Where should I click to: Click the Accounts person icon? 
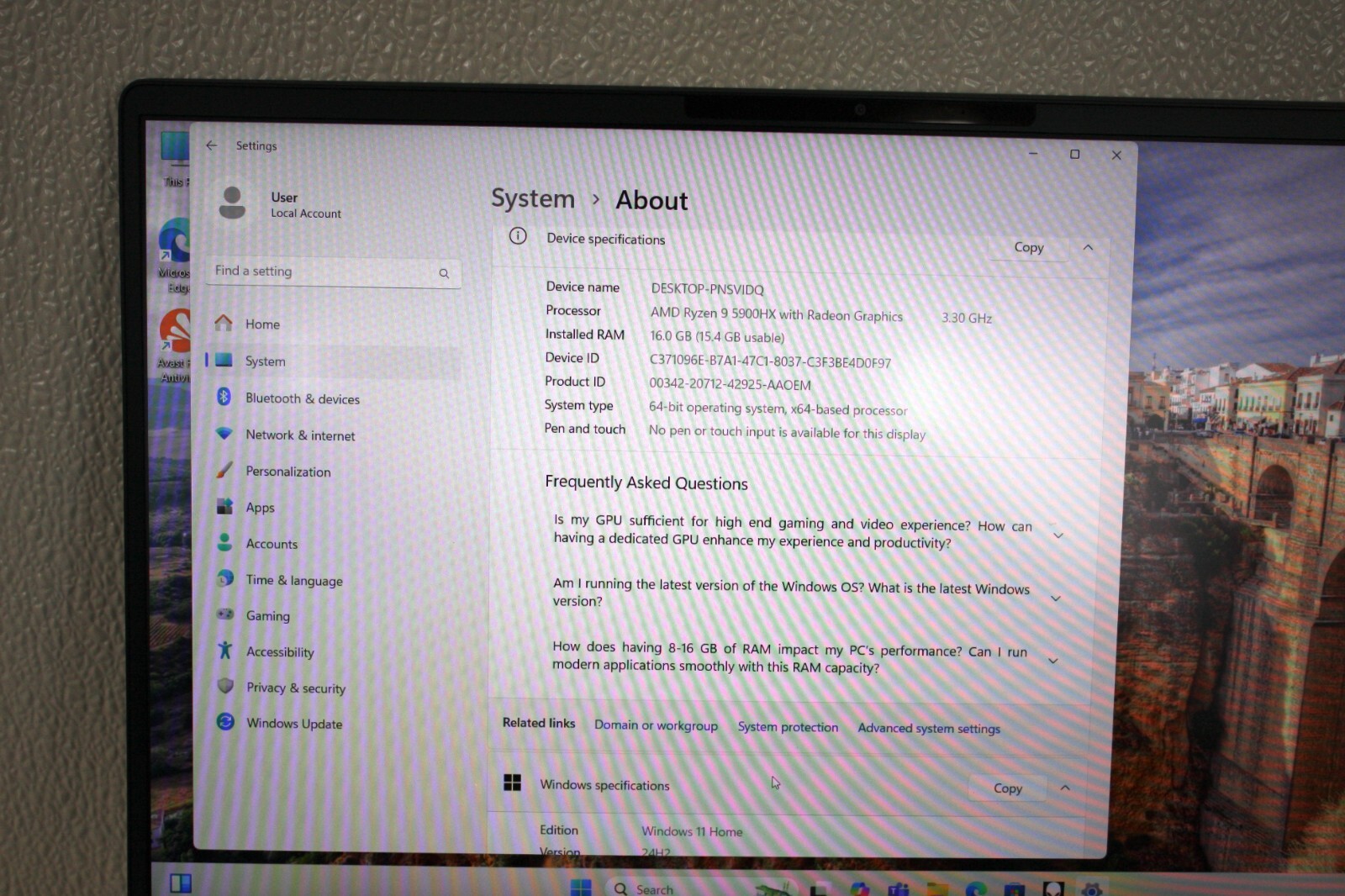pyautogui.click(x=224, y=542)
